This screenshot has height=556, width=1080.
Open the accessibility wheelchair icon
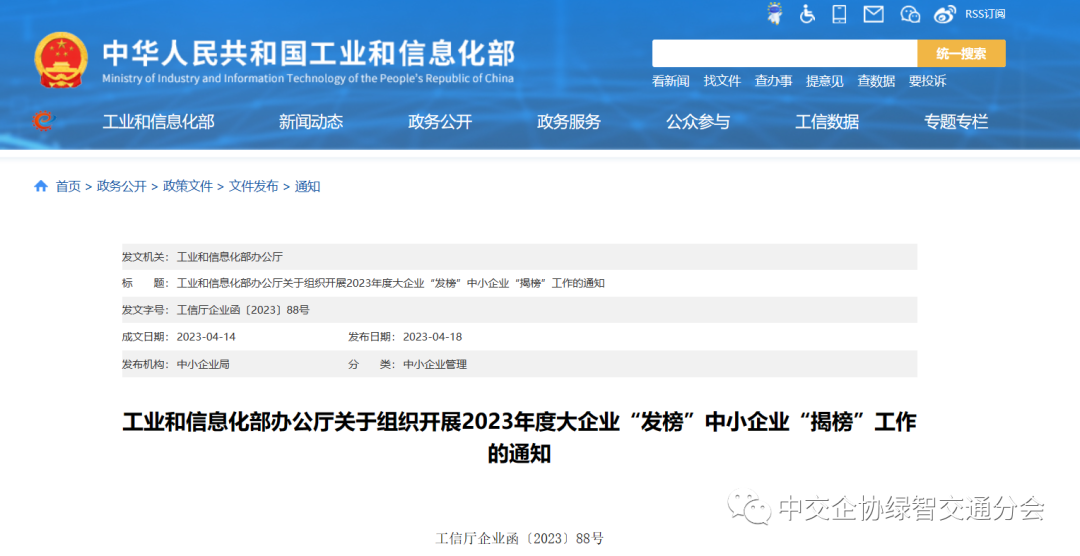[807, 14]
